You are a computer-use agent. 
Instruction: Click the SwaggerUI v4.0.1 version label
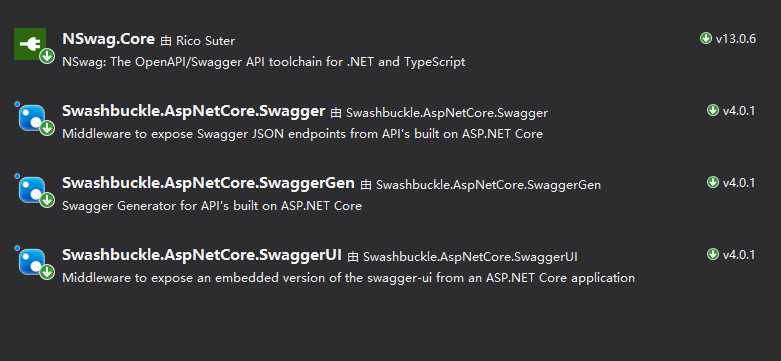point(739,255)
